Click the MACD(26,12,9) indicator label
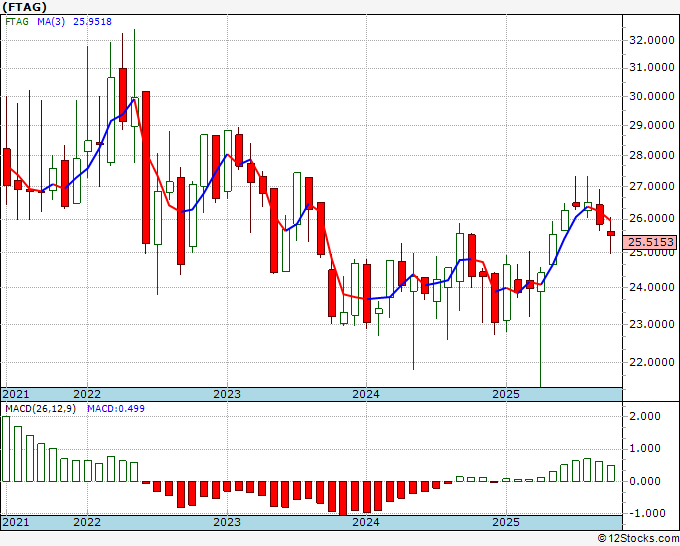 pos(40,409)
